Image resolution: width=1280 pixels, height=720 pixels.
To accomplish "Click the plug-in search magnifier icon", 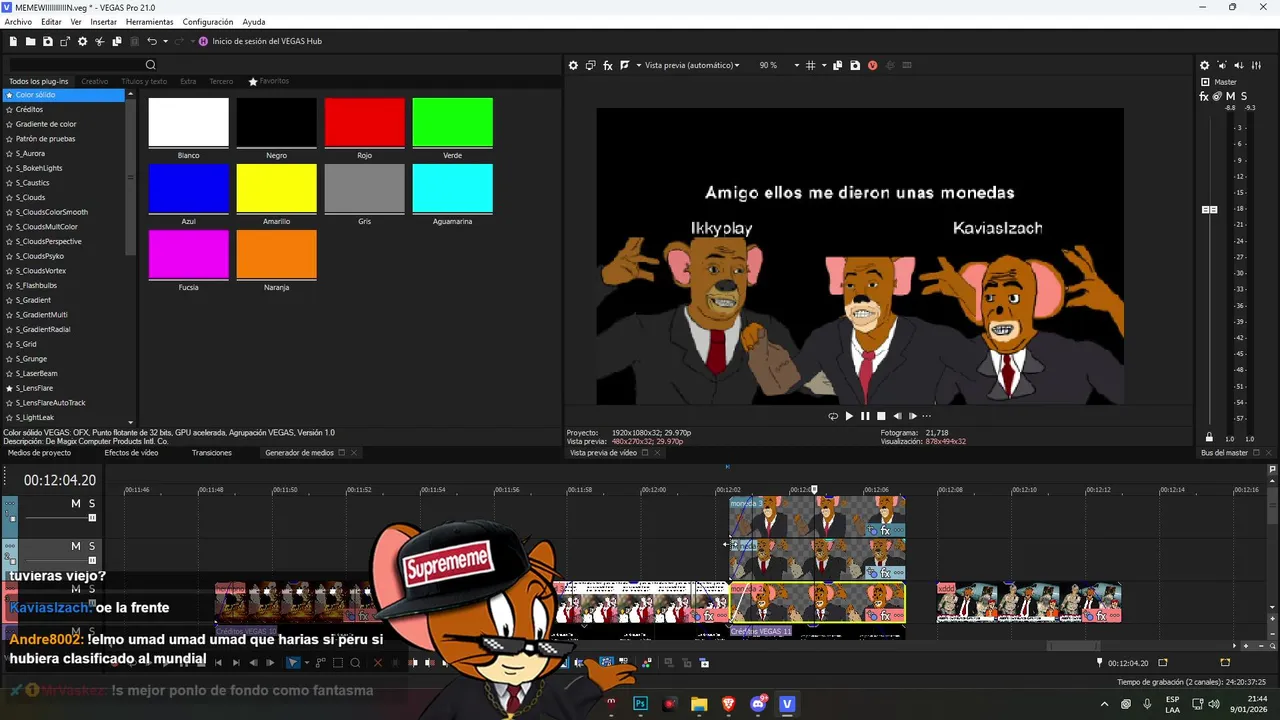I will 151,65.
